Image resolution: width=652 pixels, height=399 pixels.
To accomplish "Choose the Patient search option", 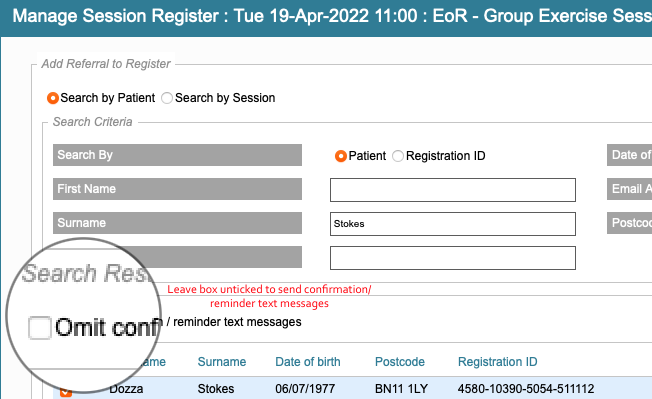I will tap(341, 156).
